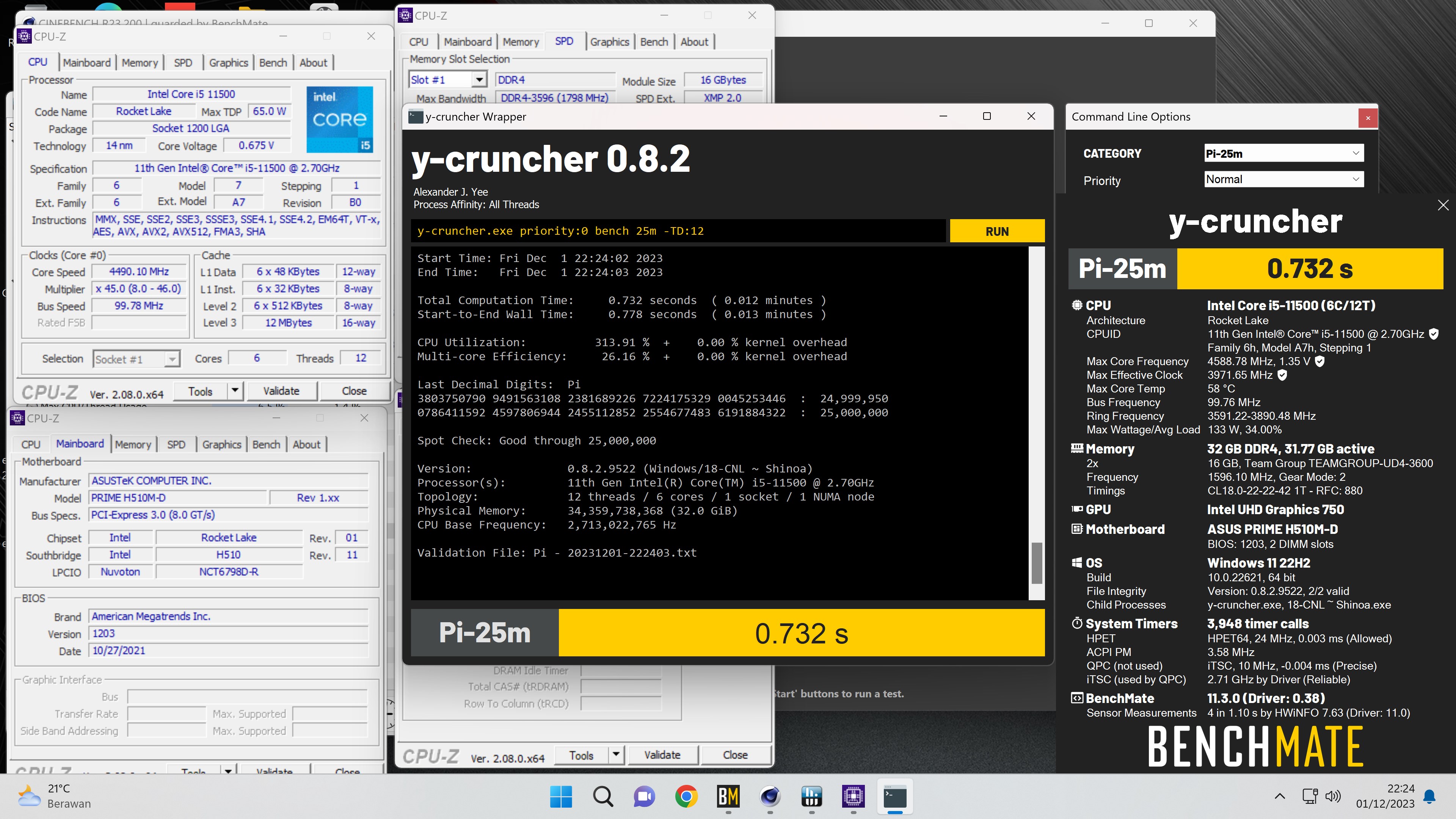Click Tools button in top-left CPU-Z
The height and width of the screenshot is (819, 1456).
(x=200, y=391)
